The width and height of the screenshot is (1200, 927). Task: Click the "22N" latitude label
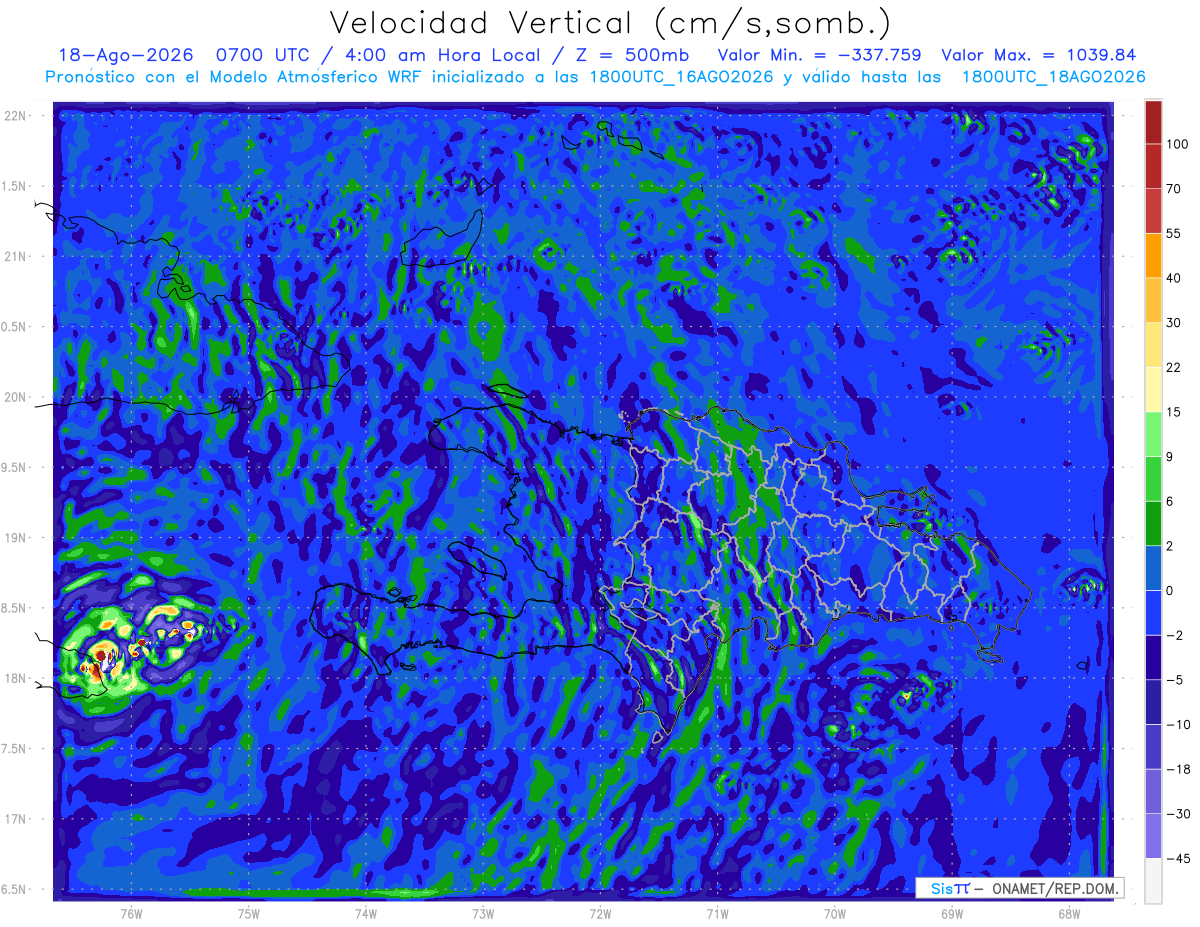pyautogui.click(x=14, y=116)
